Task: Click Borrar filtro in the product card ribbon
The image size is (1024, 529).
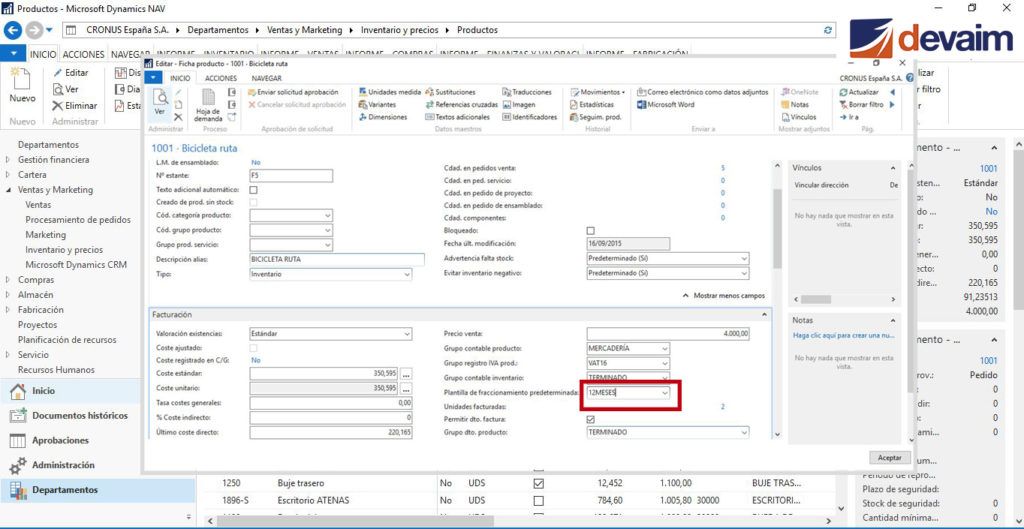Action: point(861,104)
